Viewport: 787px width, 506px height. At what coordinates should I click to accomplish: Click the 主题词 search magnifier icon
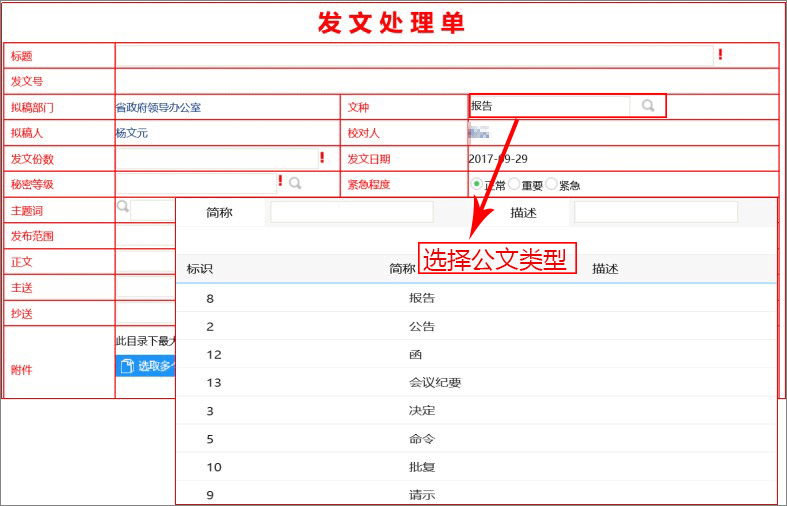(x=122, y=206)
